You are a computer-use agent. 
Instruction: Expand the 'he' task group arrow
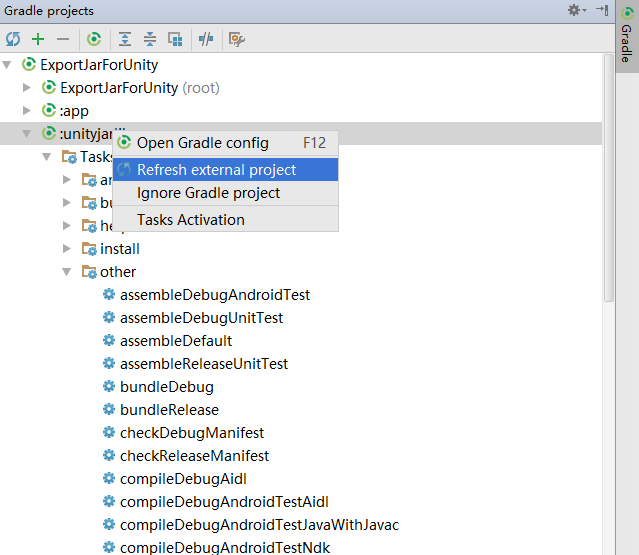coord(67,225)
